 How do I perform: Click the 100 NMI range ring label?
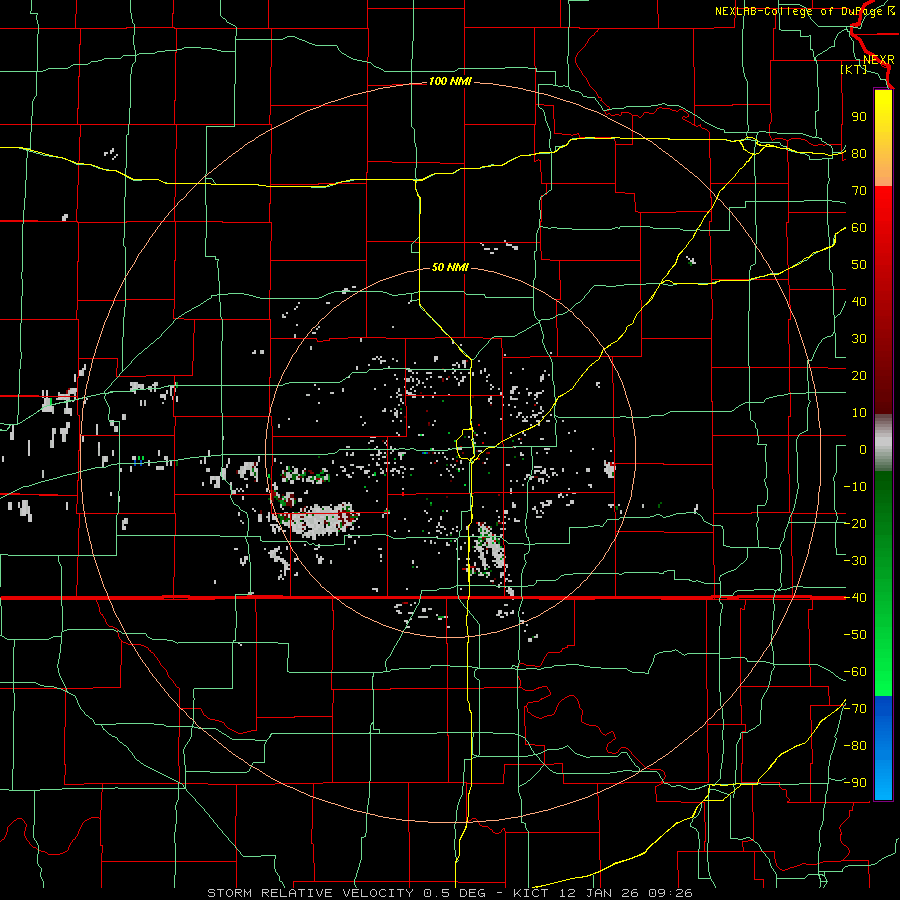pyautogui.click(x=450, y=82)
